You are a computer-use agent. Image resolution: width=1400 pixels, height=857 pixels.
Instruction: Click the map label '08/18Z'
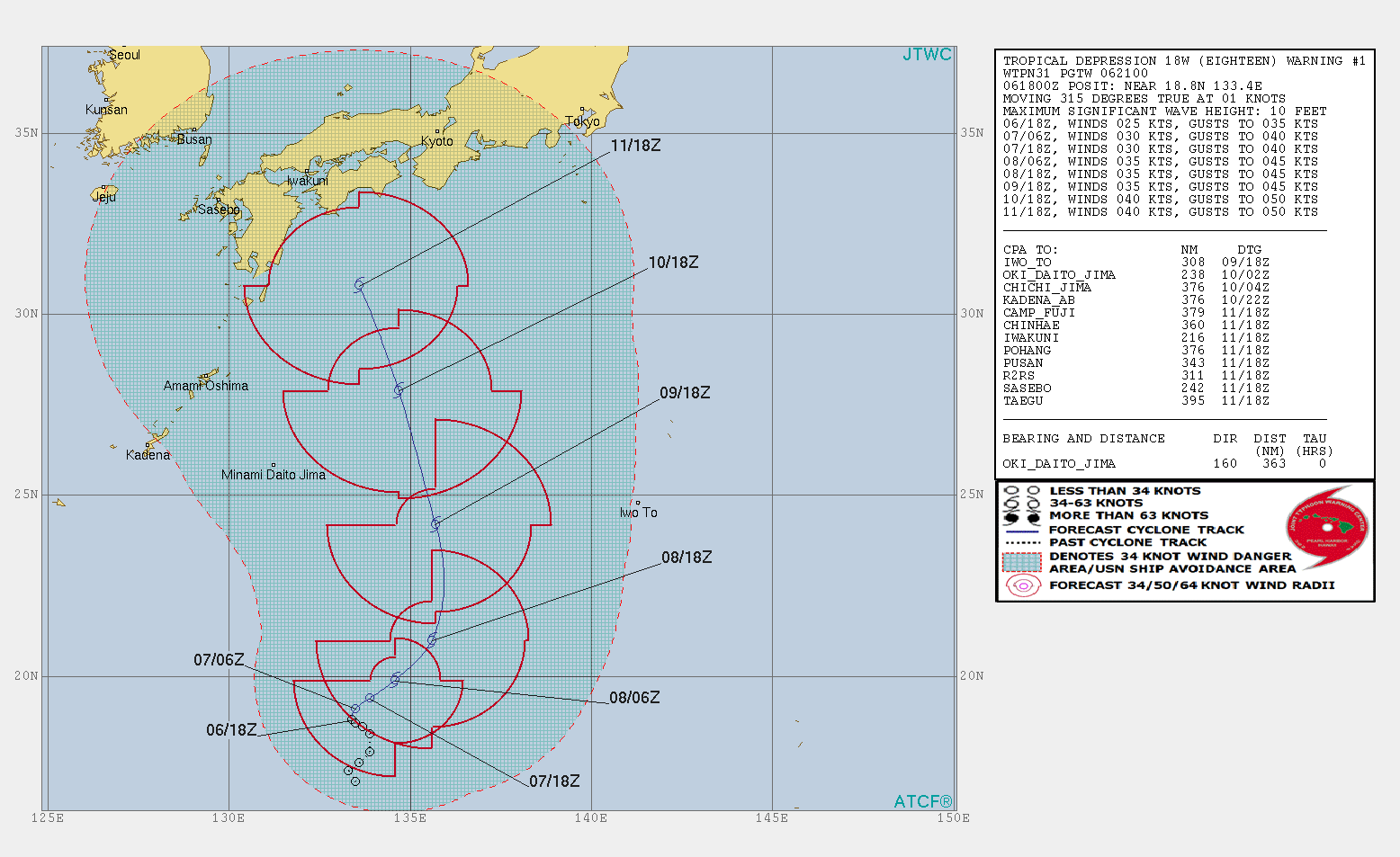click(687, 558)
